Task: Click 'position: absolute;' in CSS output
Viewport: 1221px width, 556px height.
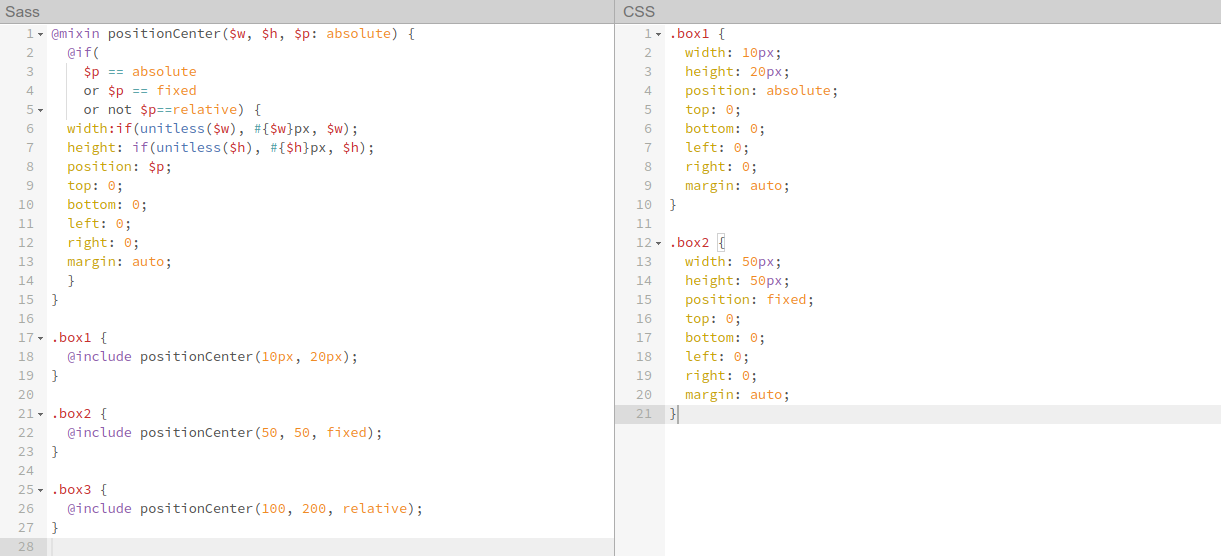Action: 762,90
